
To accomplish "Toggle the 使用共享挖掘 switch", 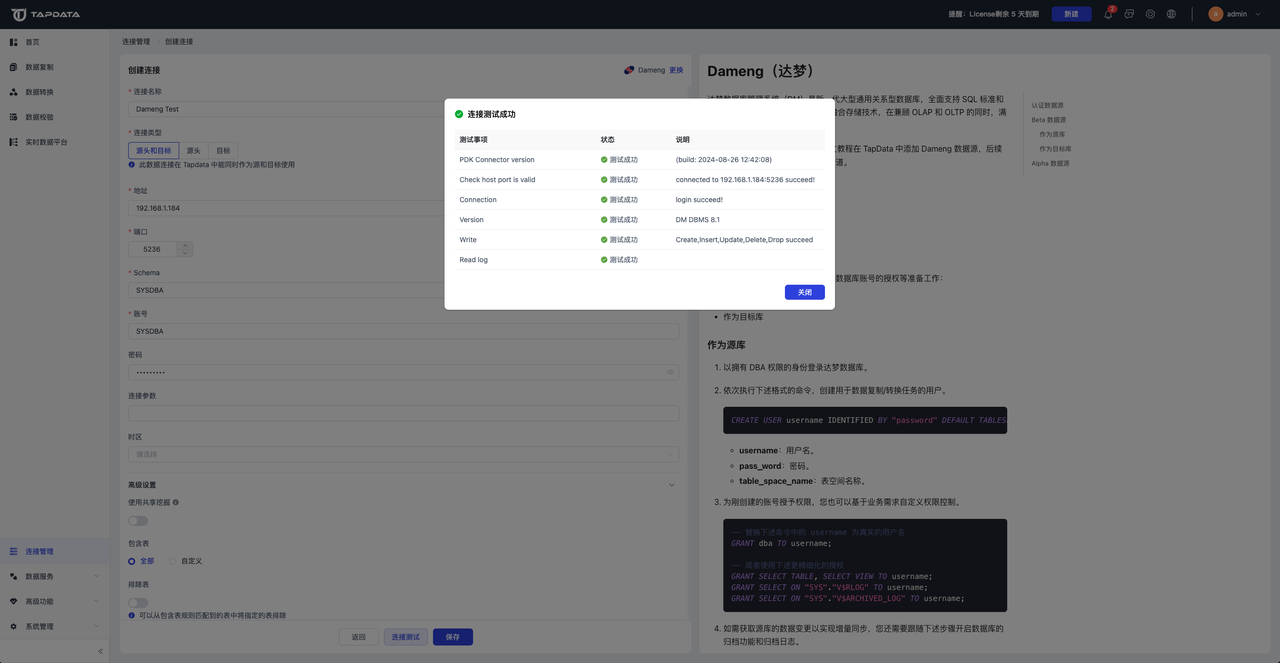I will (x=138, y=520).
